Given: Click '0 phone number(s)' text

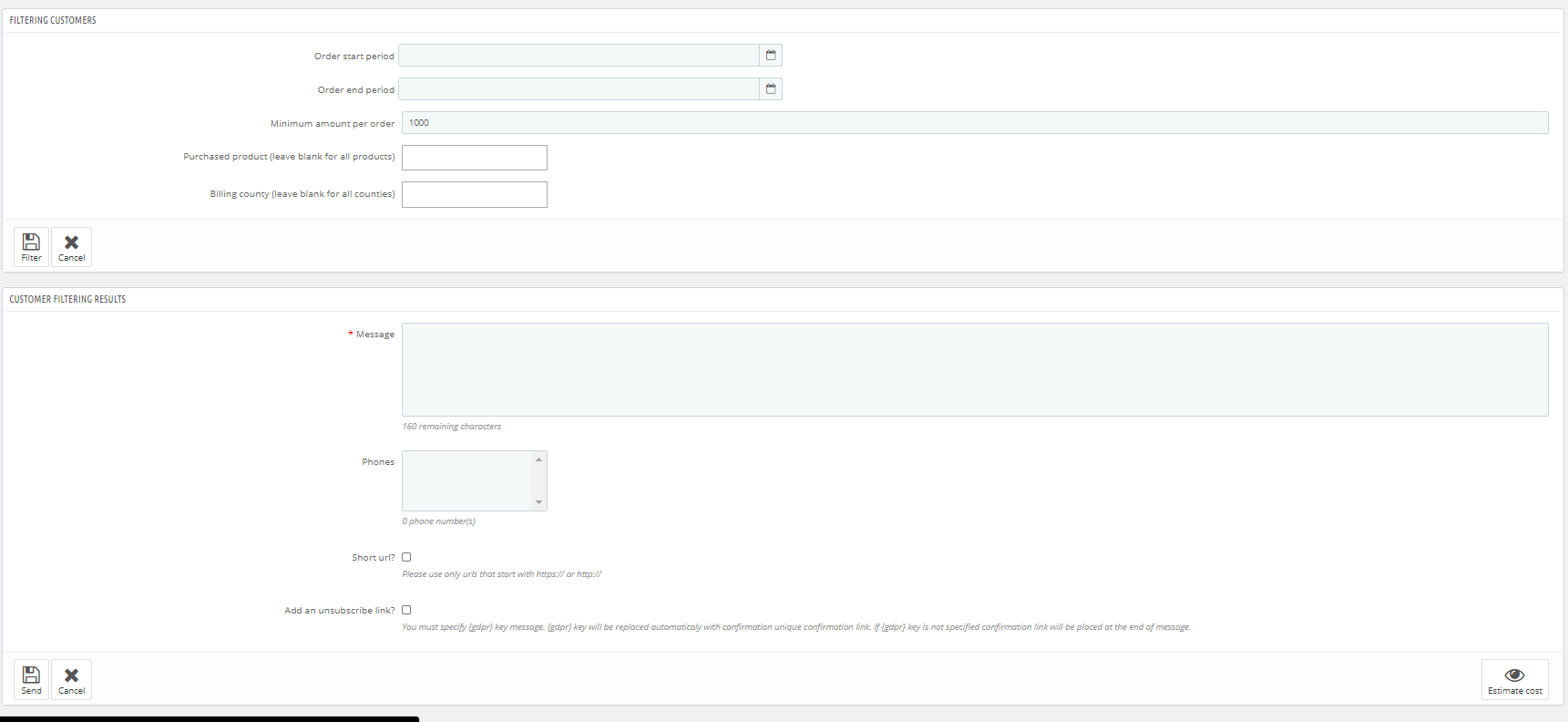Looking at the screenshot, I should (439, 521).
